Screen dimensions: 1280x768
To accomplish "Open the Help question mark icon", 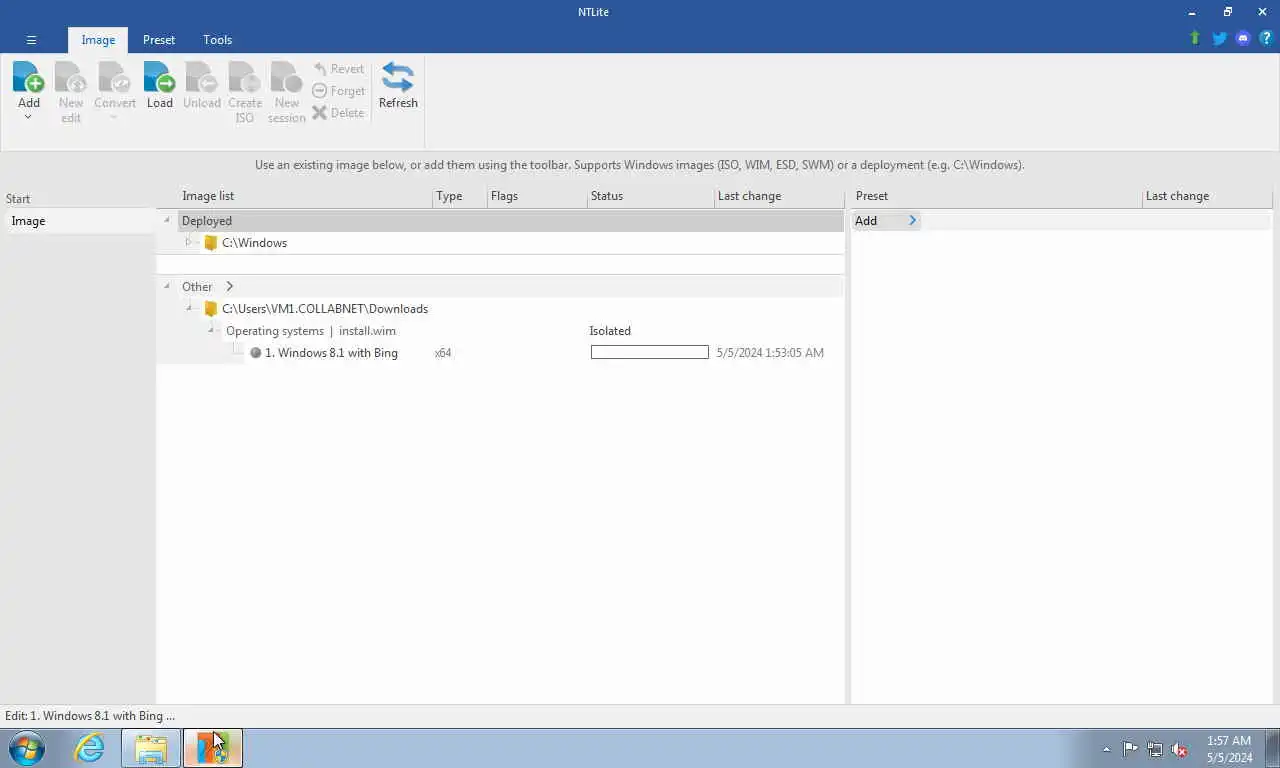I will 1266,38.
